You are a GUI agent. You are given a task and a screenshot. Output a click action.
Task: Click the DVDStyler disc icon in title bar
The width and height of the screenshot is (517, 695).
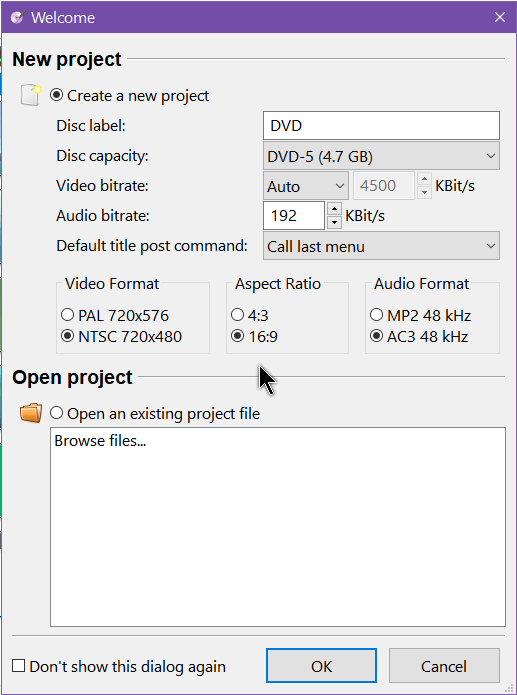[18, 17]
